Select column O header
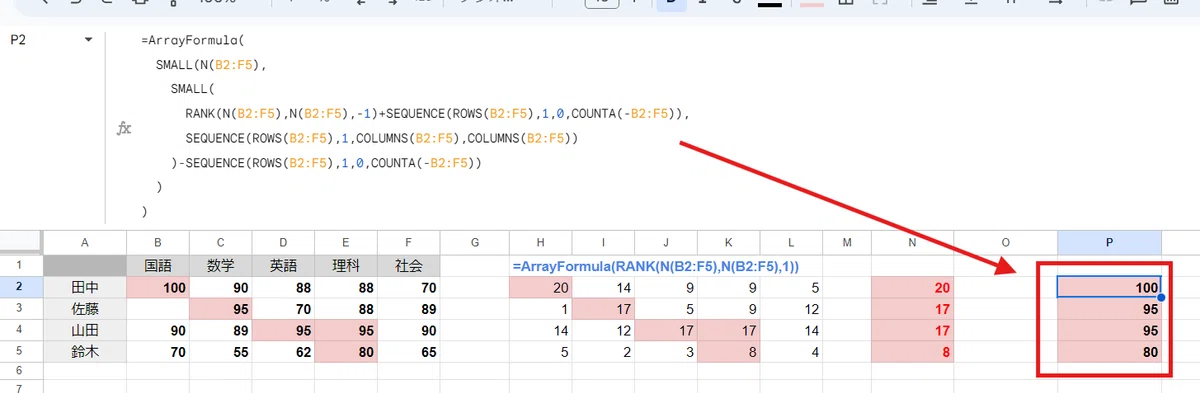This screenshot has width=1200, height=393. (x=1005, y=243)
